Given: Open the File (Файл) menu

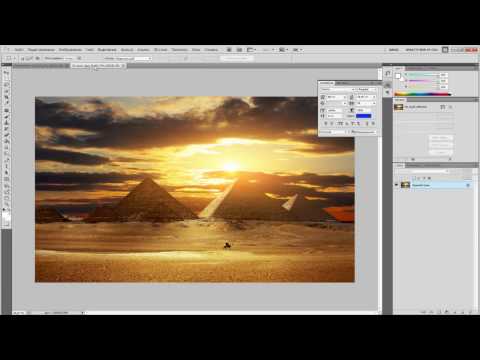Looking at the screenshot, I should 19,50.
